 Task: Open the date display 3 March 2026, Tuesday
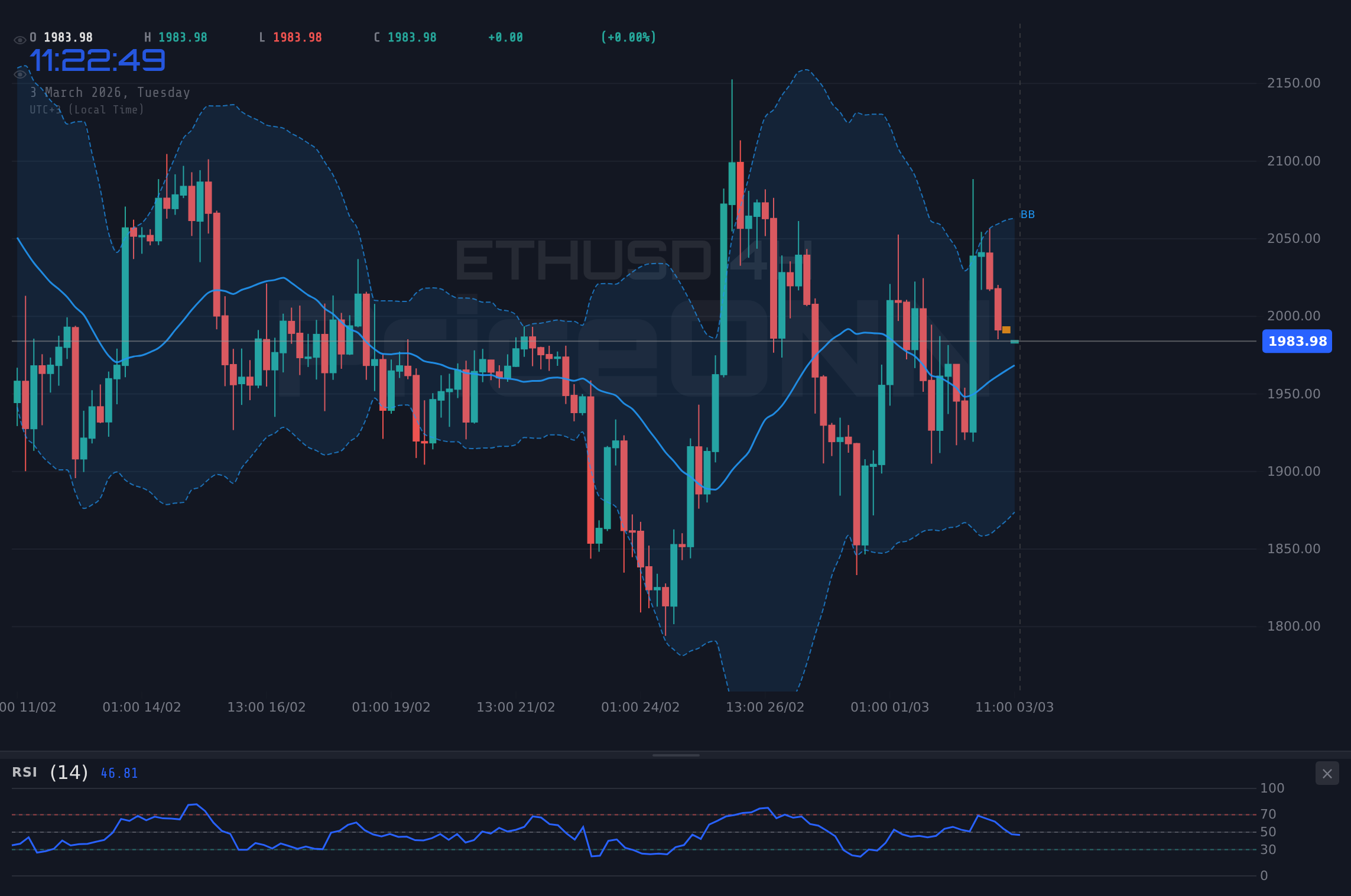tap(110, 92)
